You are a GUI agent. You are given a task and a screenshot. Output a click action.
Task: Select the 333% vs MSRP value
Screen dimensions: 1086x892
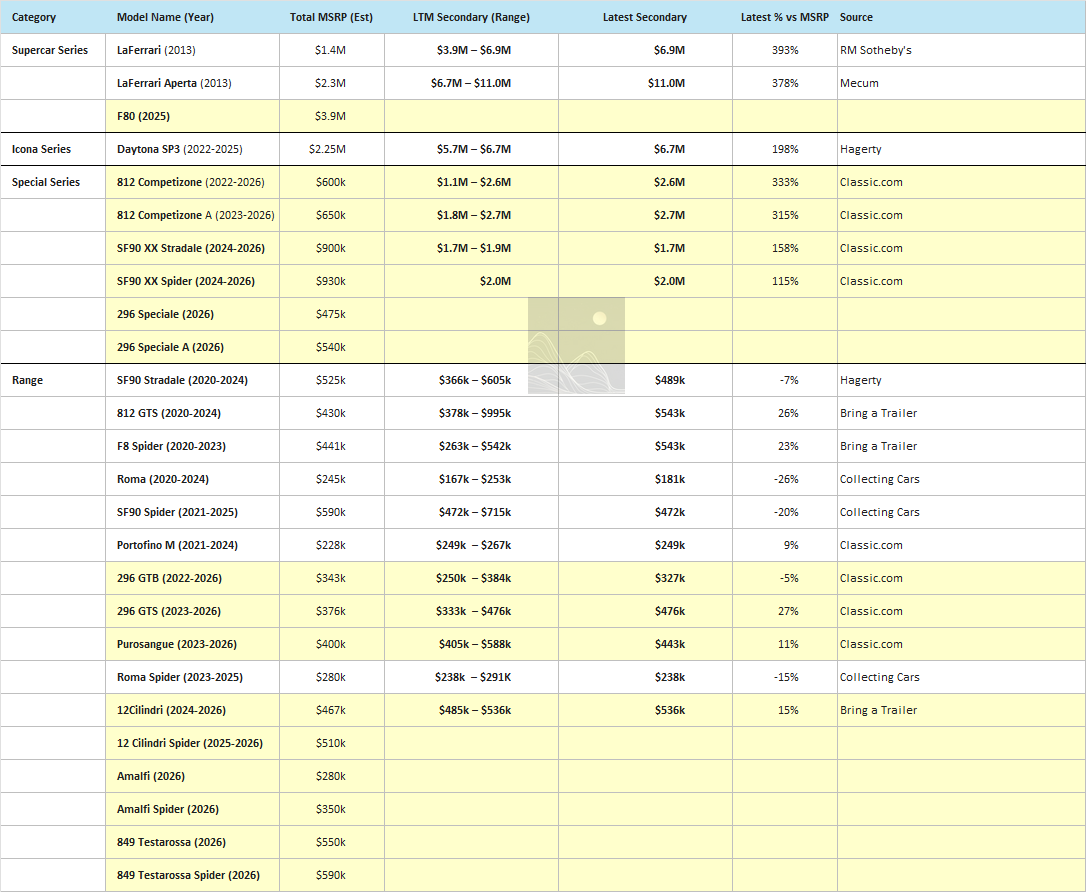(x=785, y=182)
